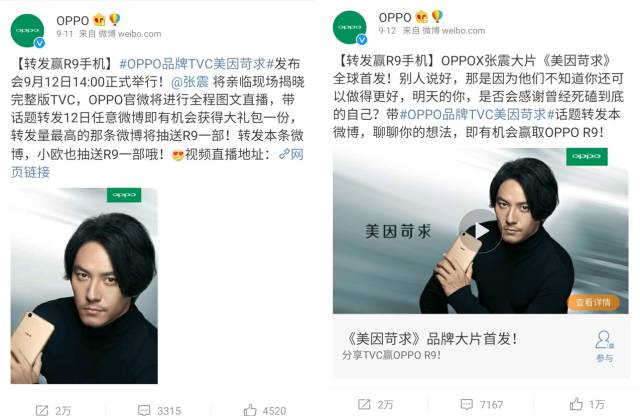Click OPPO username on right post

(x=395, y=18)
